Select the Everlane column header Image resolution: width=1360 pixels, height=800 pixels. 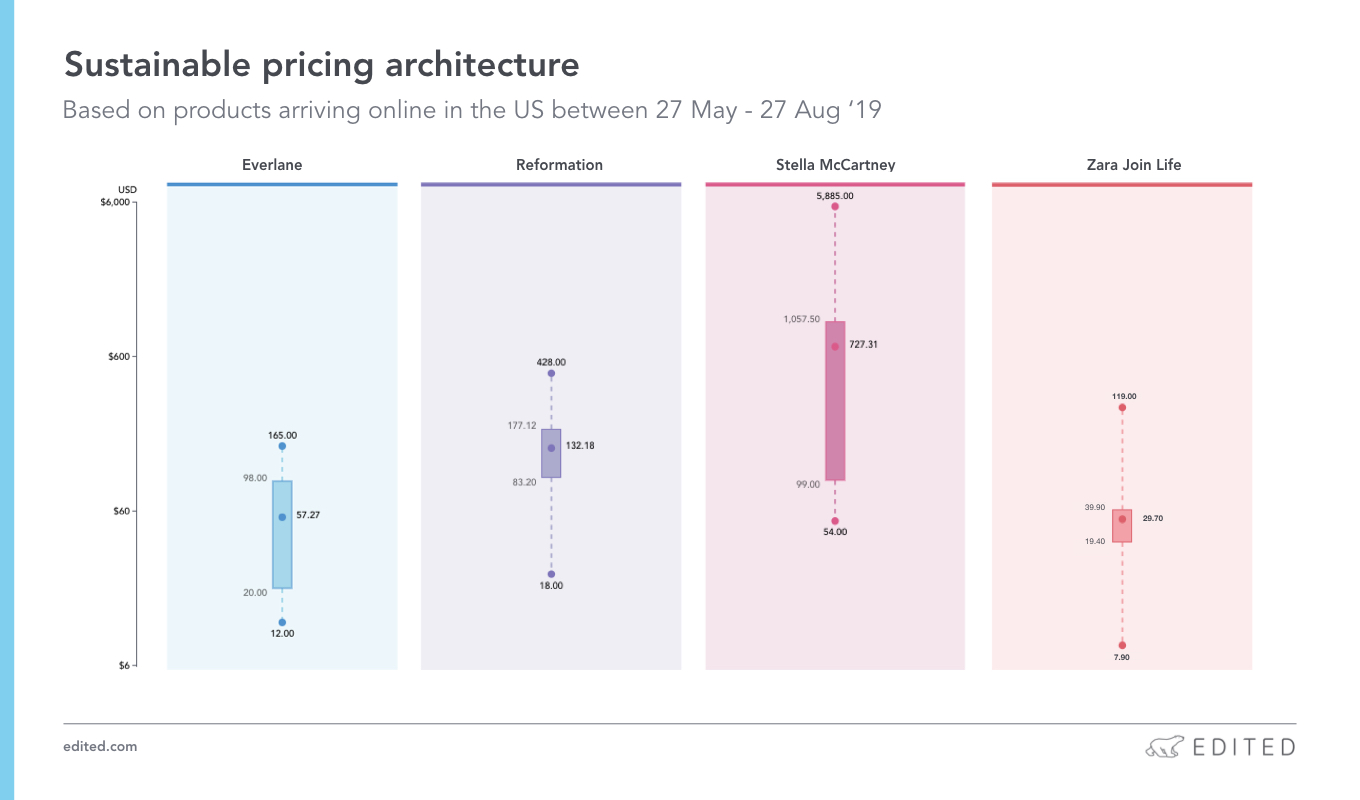(x=272, y=165)
